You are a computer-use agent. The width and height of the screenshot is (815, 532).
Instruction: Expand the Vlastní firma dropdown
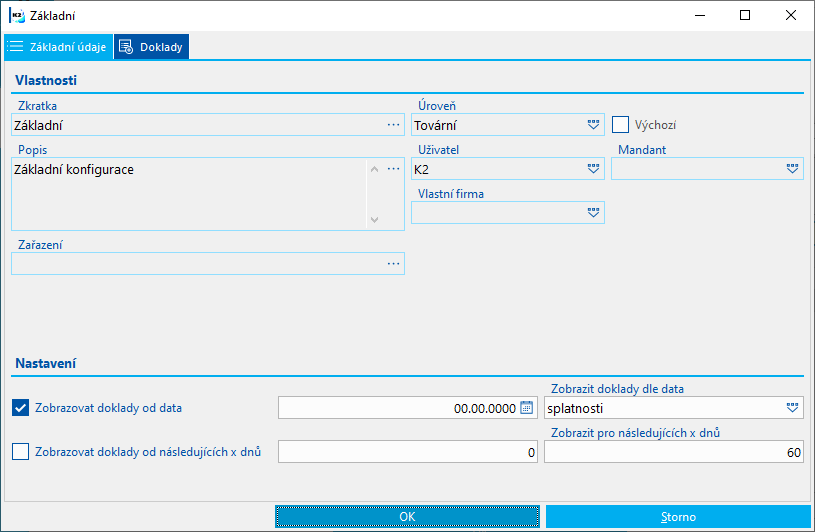click(x=593, y=213)
